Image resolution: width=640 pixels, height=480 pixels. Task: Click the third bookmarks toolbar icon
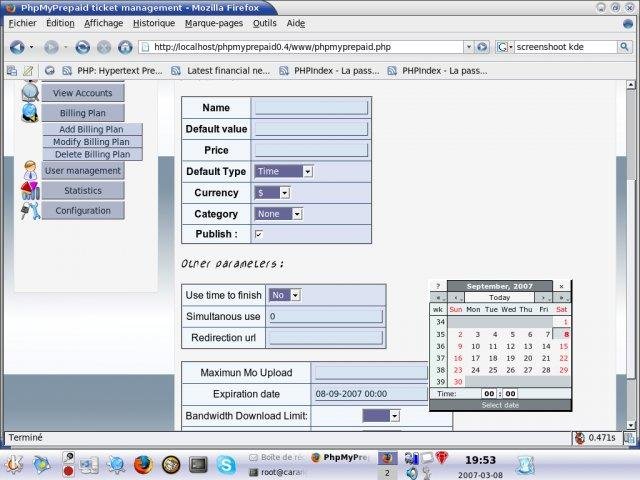[x=50, y=71]
